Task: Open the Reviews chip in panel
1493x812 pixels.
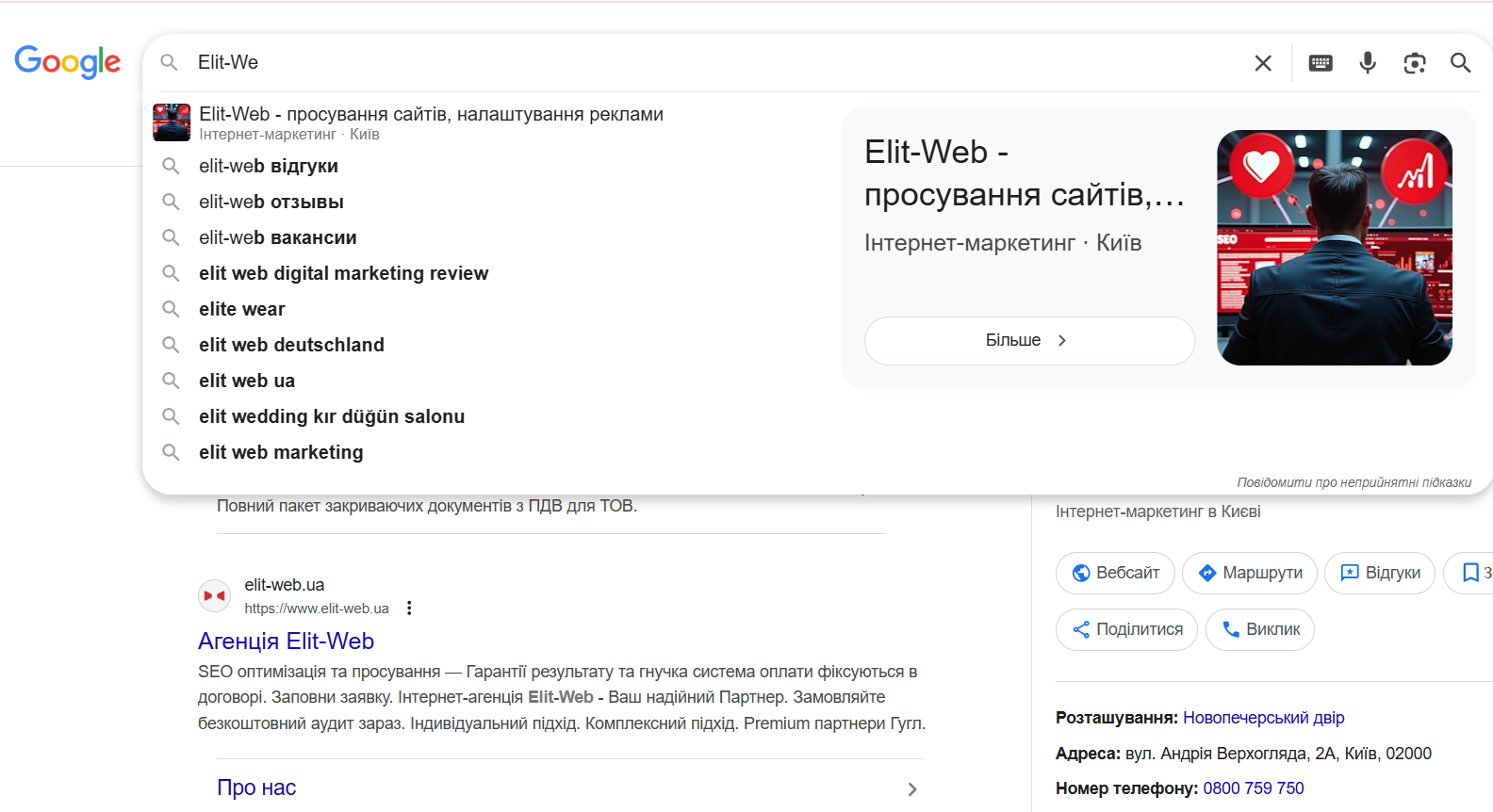Action: pos(1380,573)
